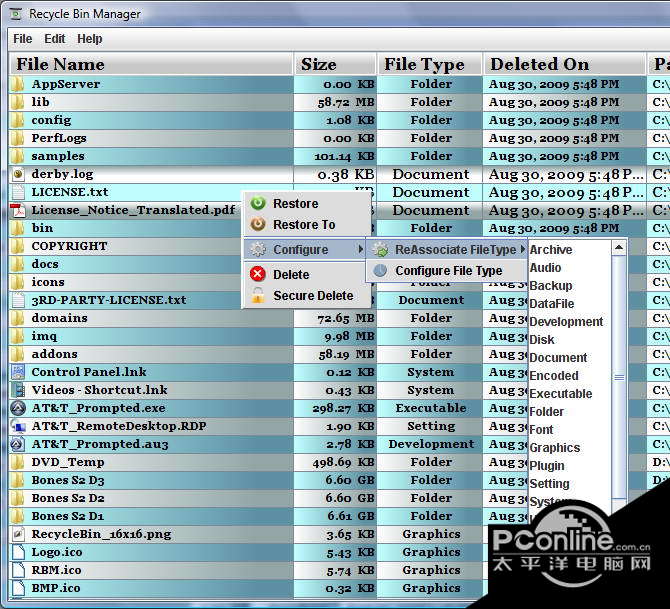Click the file type list scrollbar thumb
670x609 pixels.
[619, 377]
